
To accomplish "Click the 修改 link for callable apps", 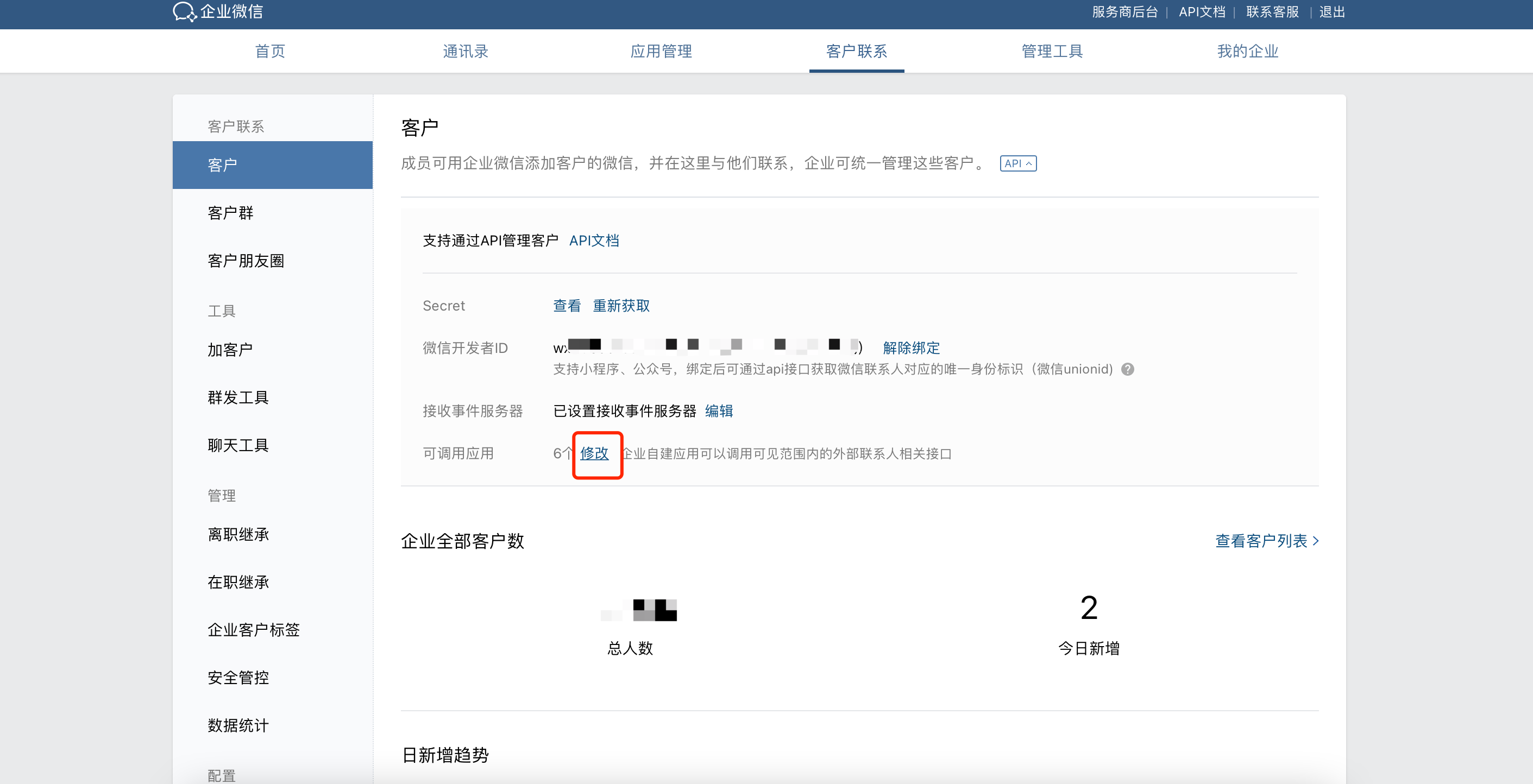I will (594, 453).
